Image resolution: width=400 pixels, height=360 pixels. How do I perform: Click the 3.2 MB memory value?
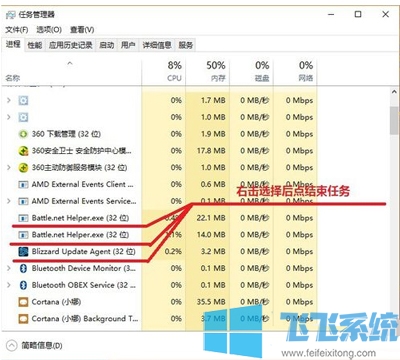tap(213, 251)
